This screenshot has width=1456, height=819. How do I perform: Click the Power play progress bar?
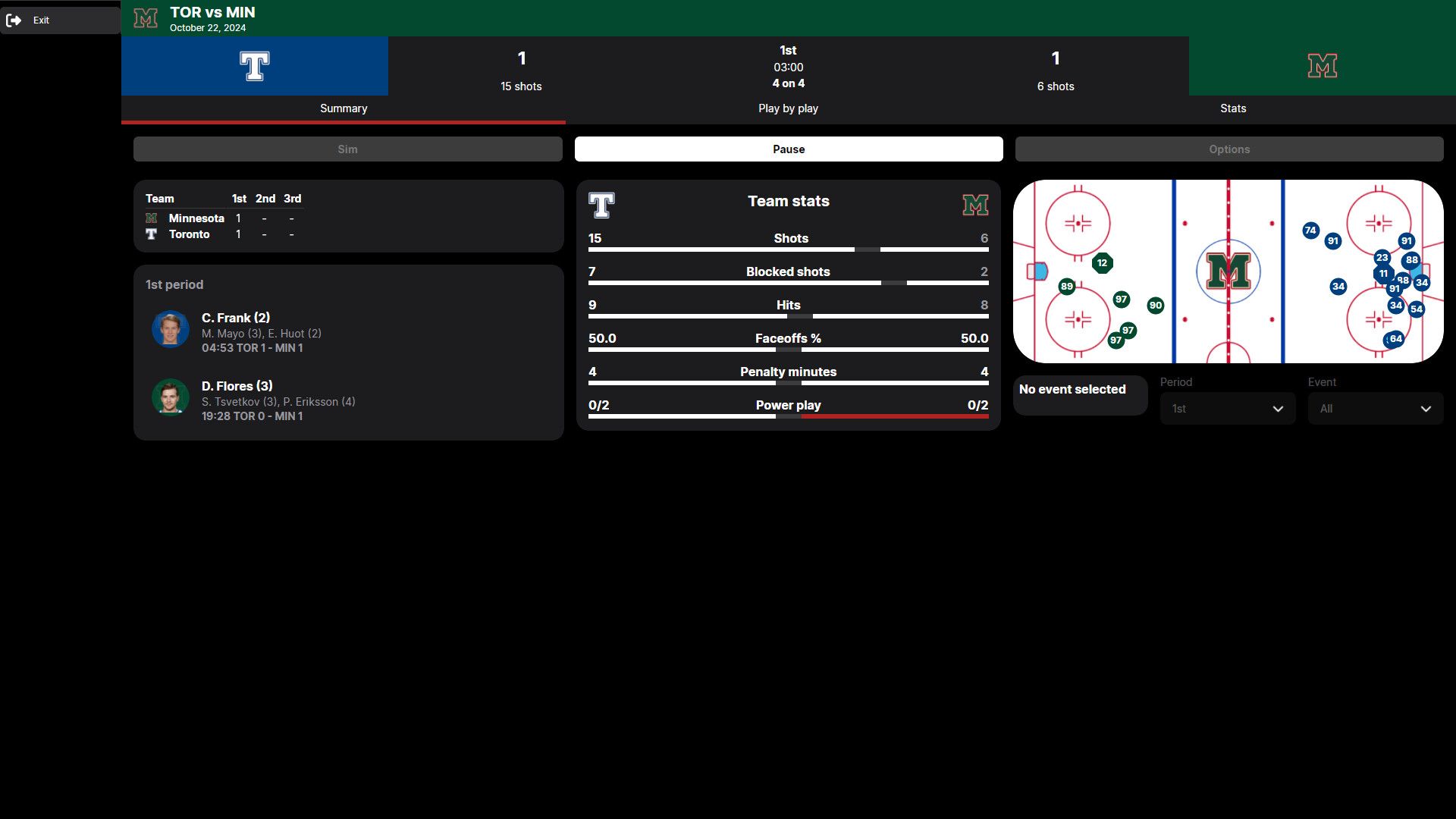click(x=788, y=416)
